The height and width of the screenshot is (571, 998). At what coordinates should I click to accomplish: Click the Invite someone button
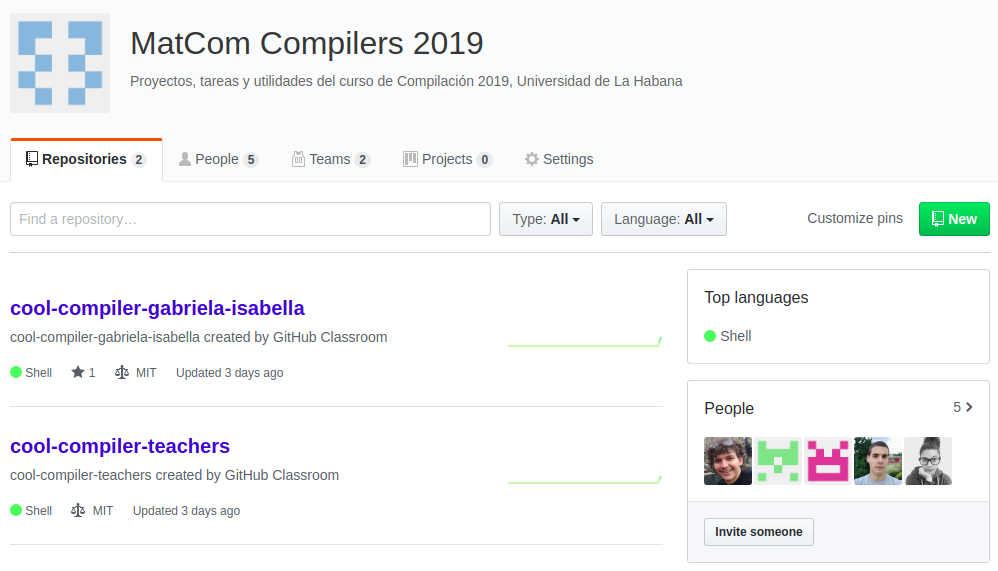coord(759,532)
